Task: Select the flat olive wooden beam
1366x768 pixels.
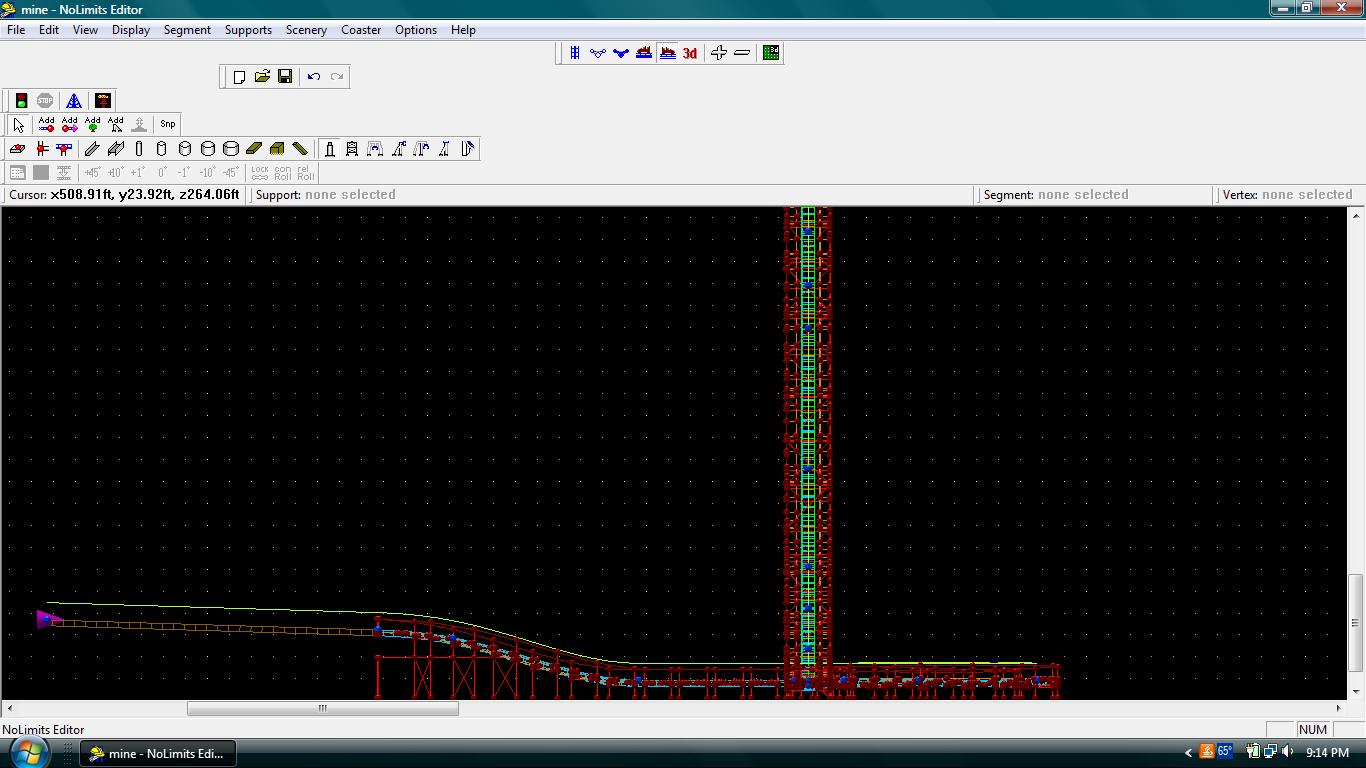Action: (254, 149)
